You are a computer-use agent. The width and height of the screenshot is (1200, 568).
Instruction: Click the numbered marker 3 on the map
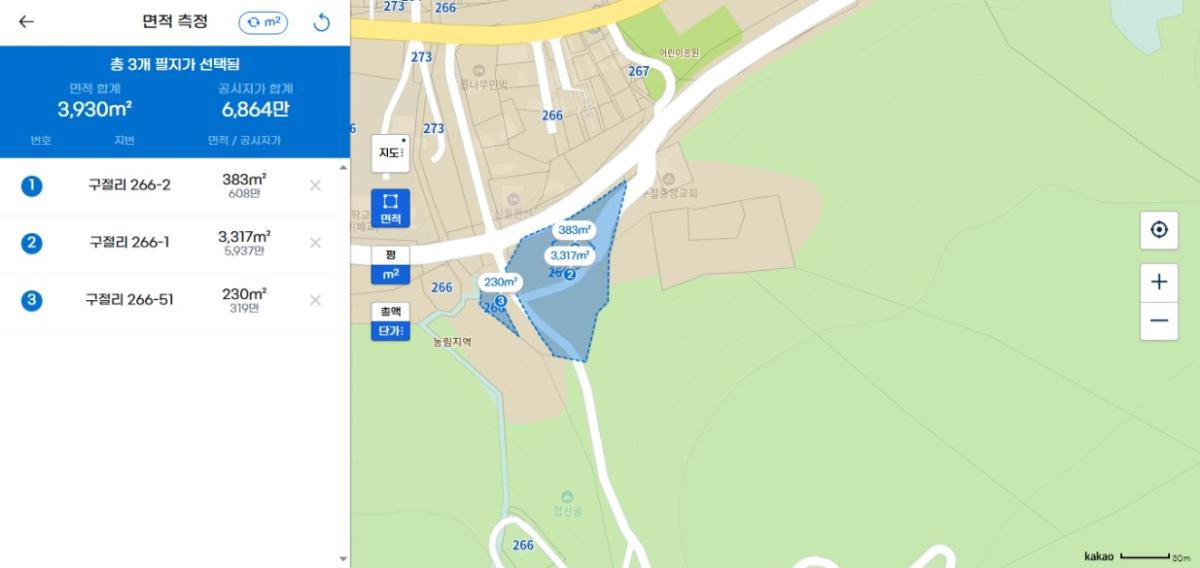pyautogui.click(x=500, y=300)
